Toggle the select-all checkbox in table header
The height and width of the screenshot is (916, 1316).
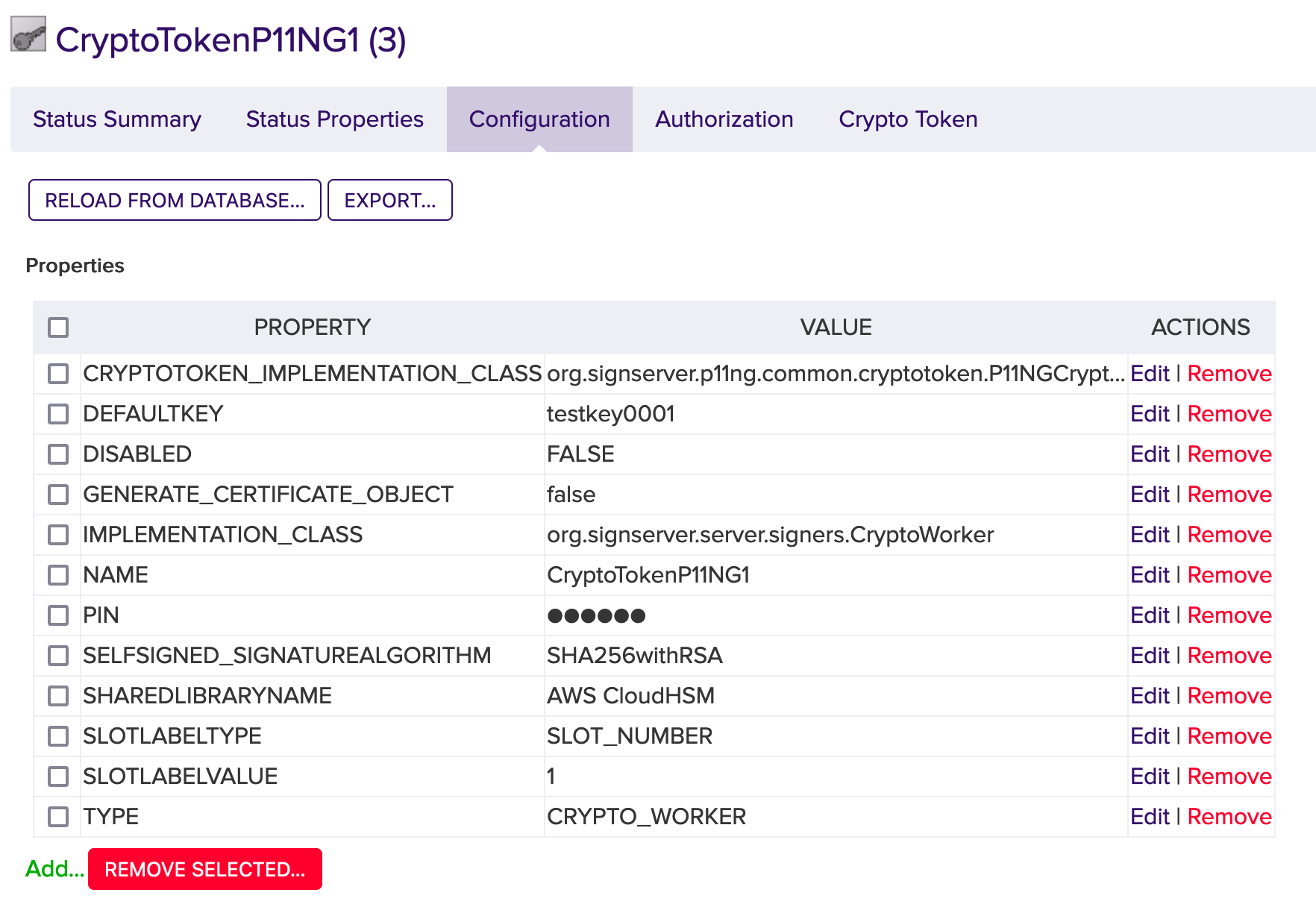(x=58, y=327)
